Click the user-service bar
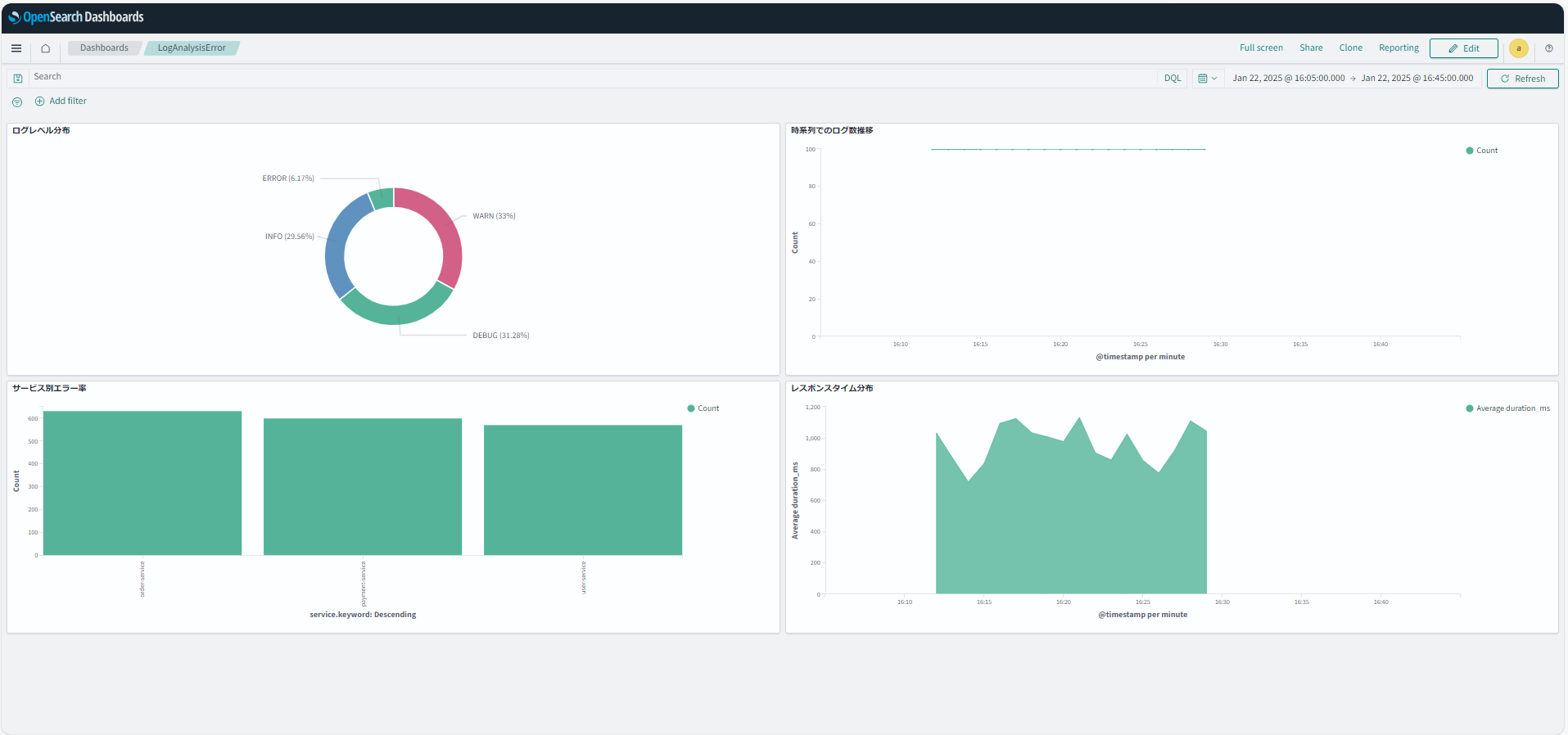The width and height of the screenshot is (1568, 735). pyautogui.click(x=583, y=490)
